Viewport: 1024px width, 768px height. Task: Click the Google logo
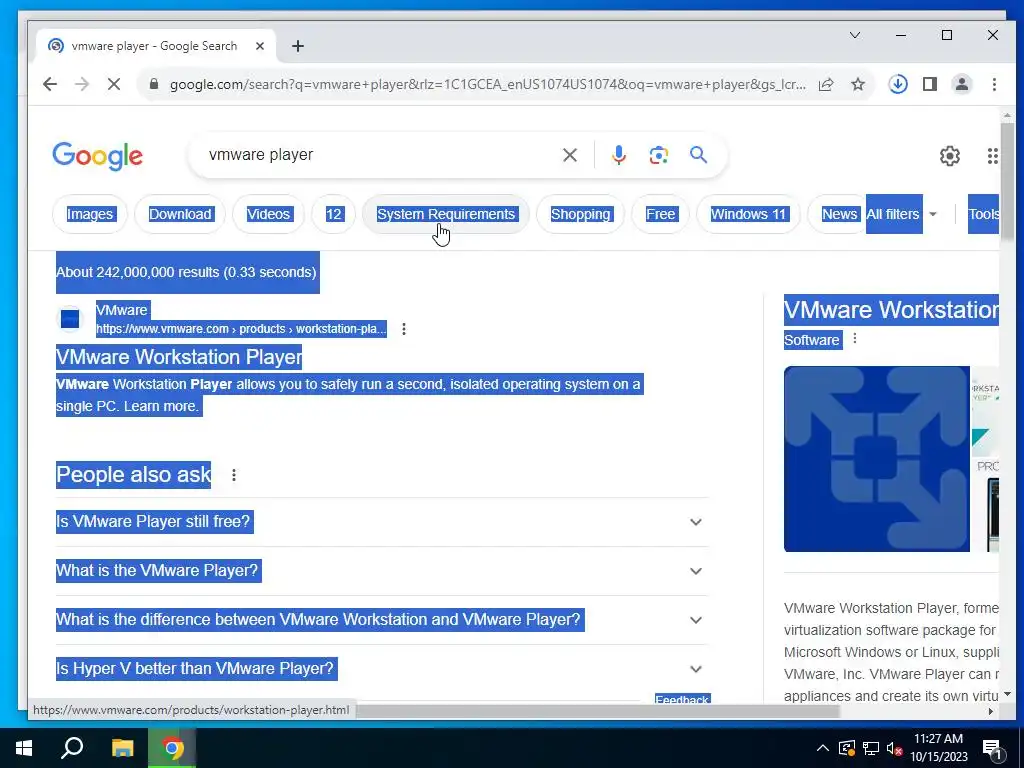click(97, 156)
